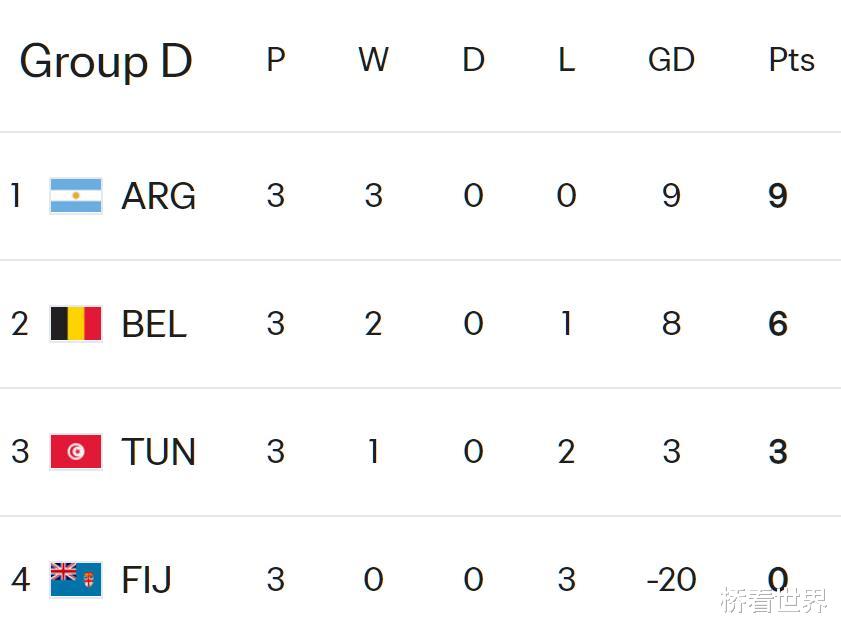Image resolution: width=841 pixels, height=631 pixels.
Task: Click the Argentina flag icon
Action: pos(76,196)
